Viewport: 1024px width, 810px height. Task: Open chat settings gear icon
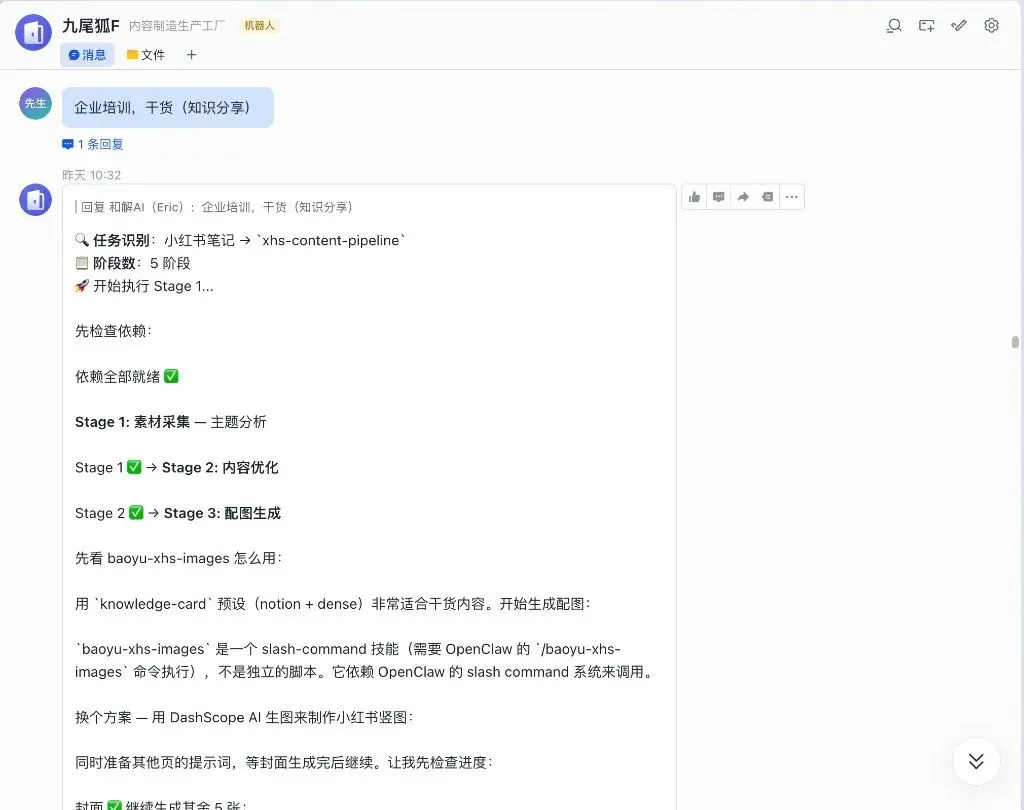click(991, 25)
